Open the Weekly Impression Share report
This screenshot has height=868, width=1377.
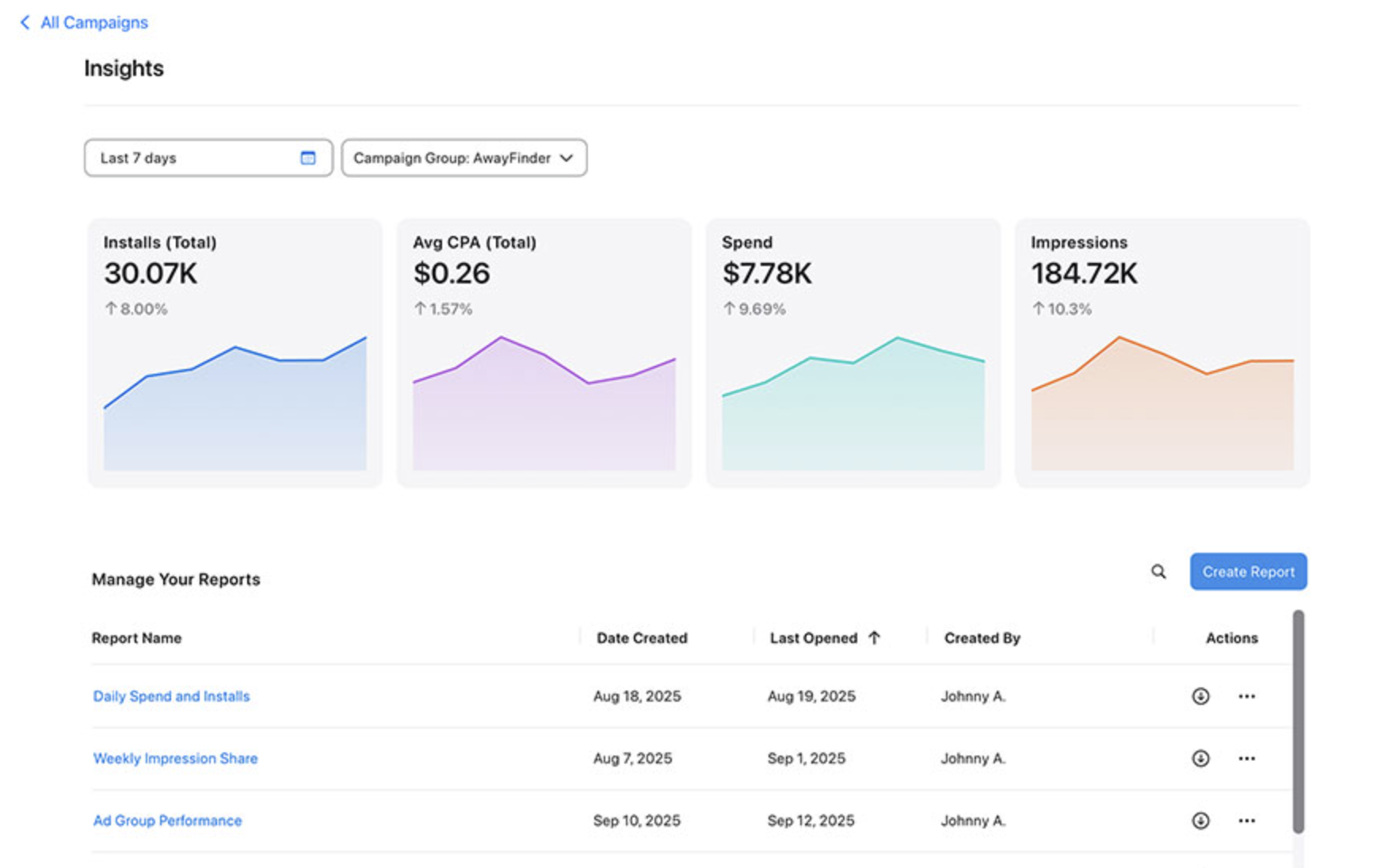pyautogui.click(x=175, y=759)
